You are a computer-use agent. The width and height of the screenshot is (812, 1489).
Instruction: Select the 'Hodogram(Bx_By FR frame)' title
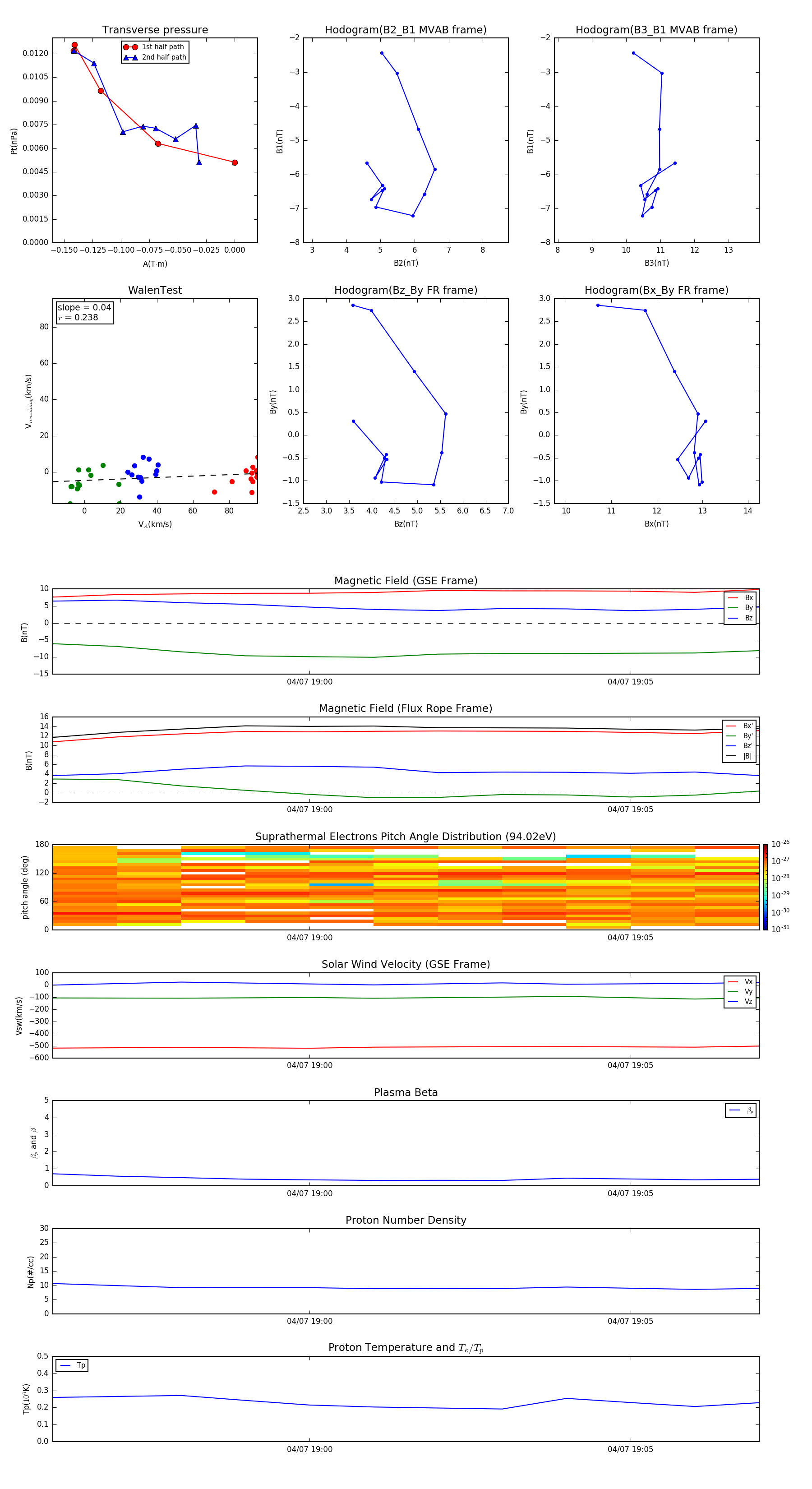[x=656, y=290]
